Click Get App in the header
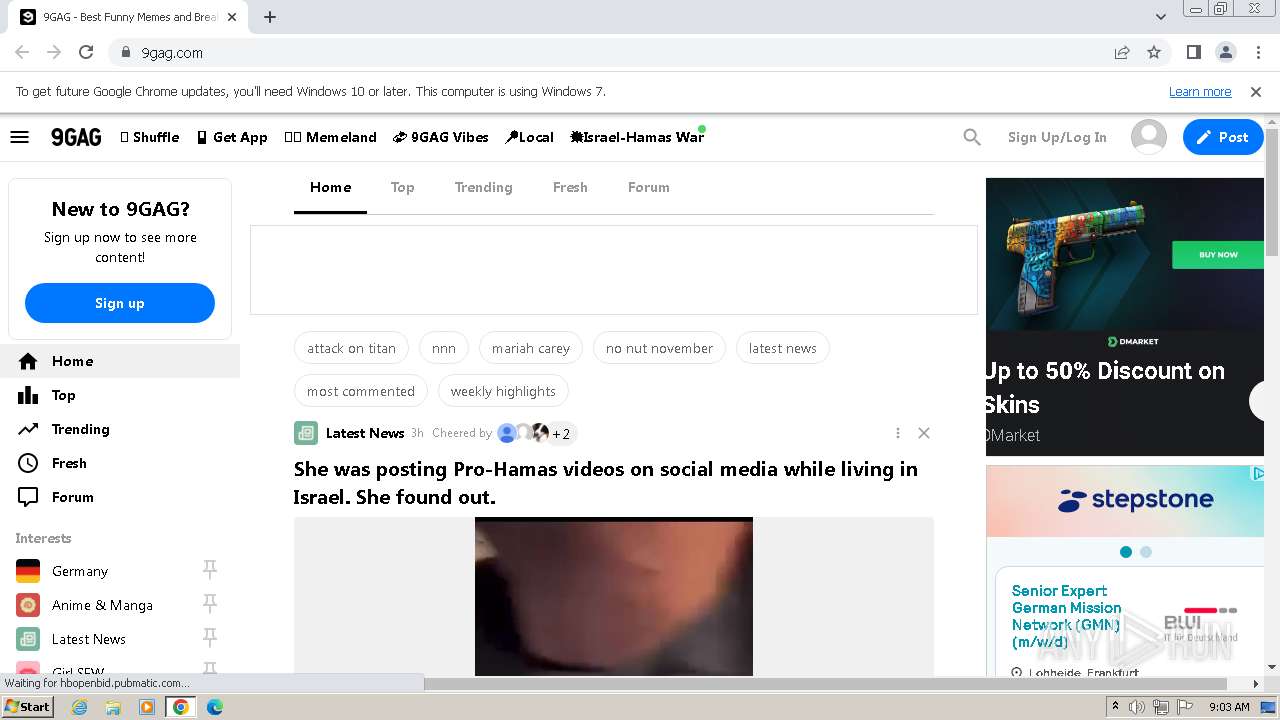1280x720 pixels. coord(232,137)
